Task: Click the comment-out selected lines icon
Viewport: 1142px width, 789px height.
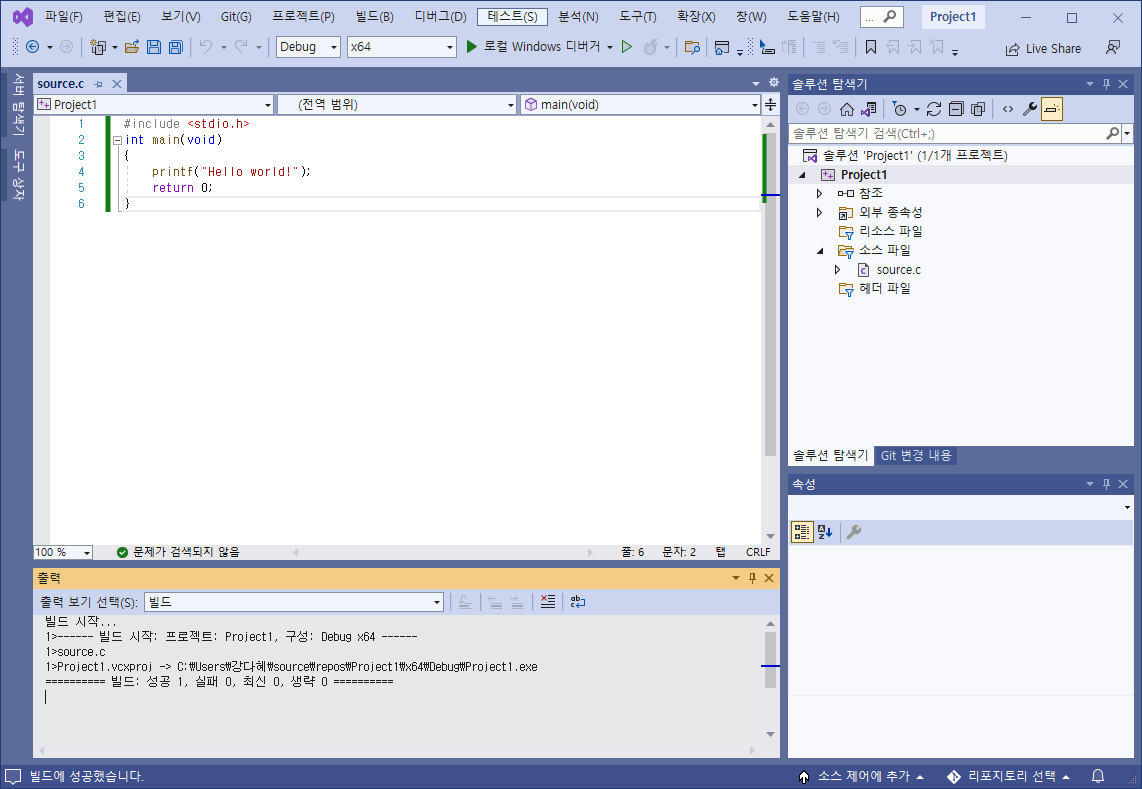Action: 819,47
